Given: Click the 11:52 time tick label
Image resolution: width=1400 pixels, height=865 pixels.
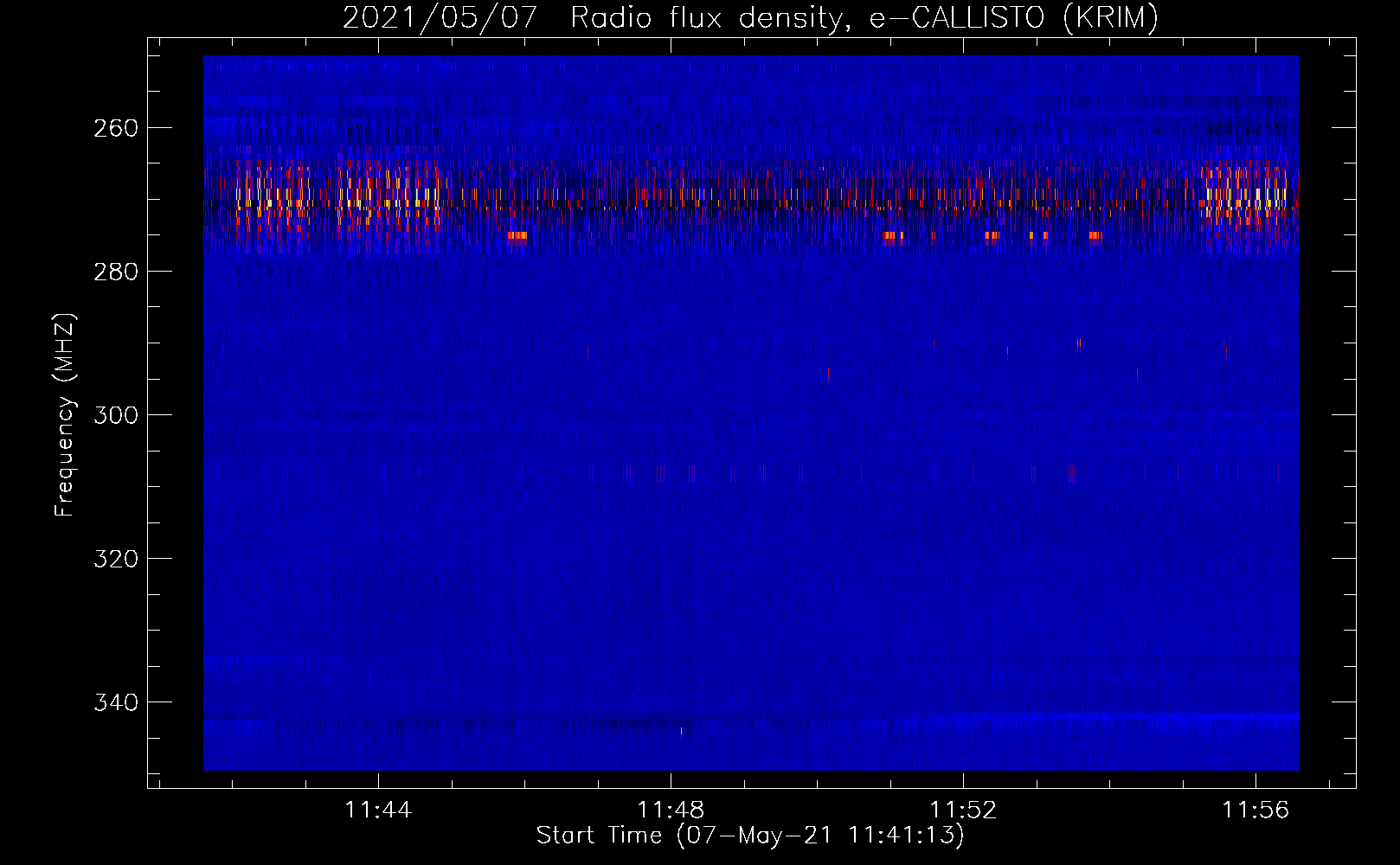Looking at the screenshot, I should click(963, 811).
